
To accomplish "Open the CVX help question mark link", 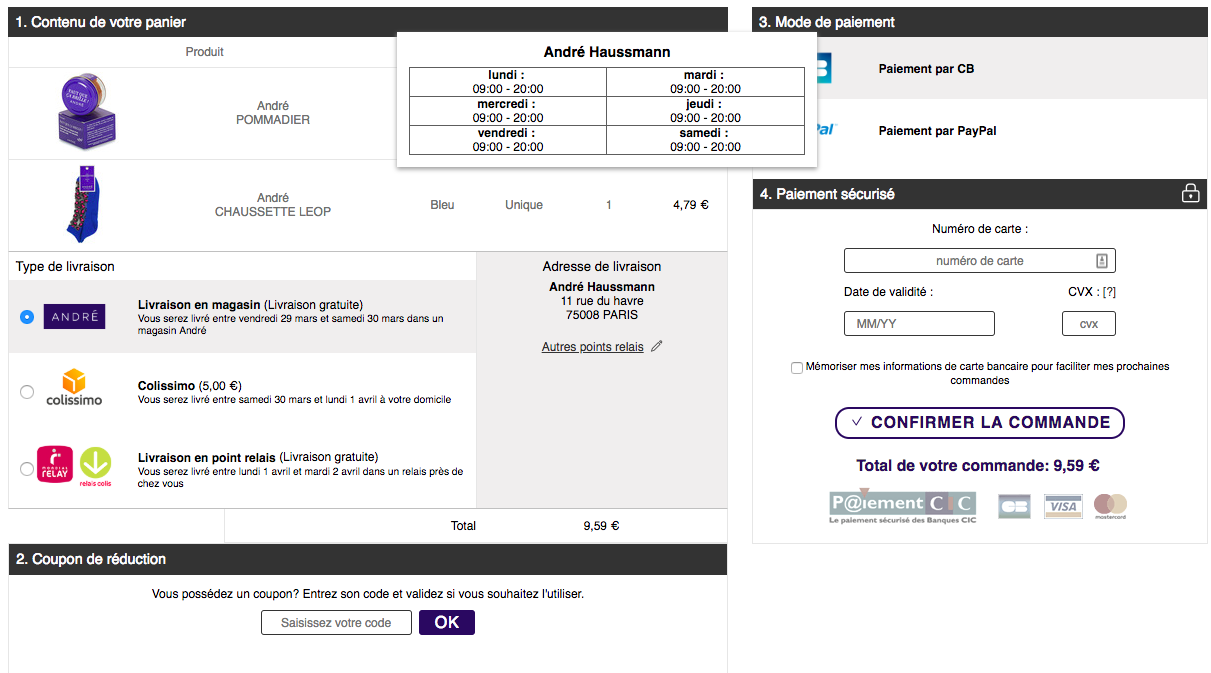I will [1109, 292].
